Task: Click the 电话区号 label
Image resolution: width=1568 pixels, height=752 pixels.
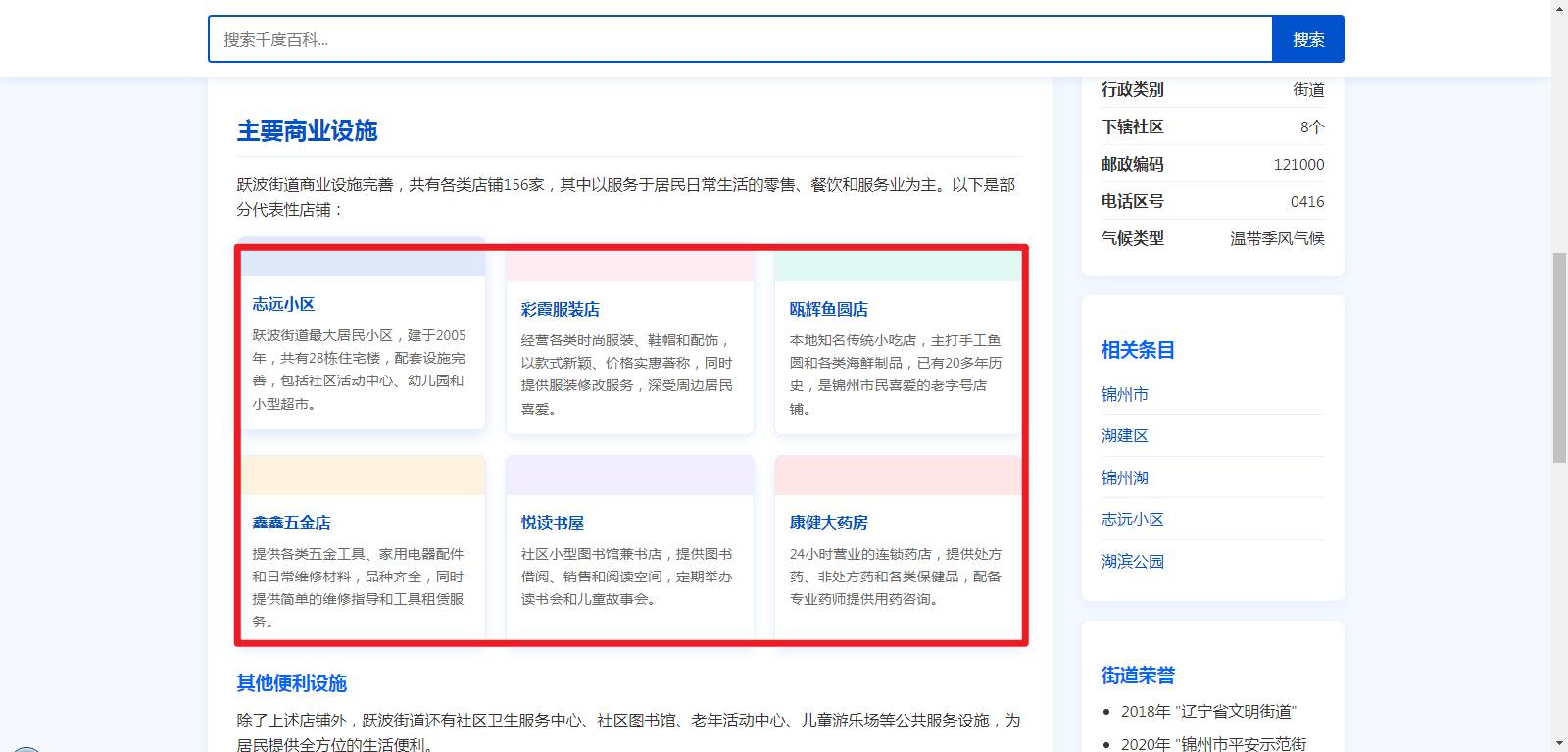Action: pyautogui.click(x=1133, y=201)
